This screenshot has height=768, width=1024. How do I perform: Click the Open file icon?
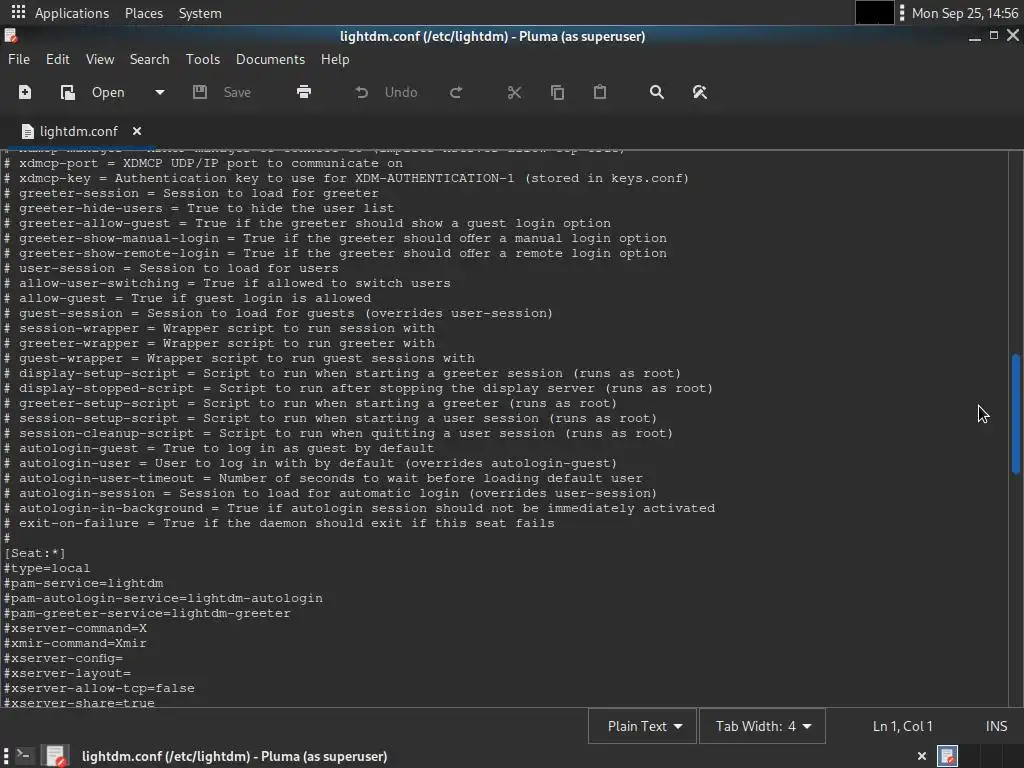click(x=67, y=92)
